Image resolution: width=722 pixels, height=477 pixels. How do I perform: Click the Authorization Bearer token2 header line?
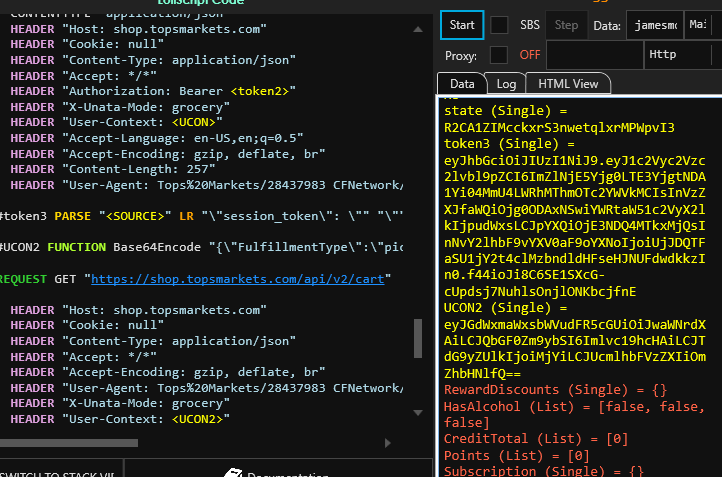click(153, 91)
